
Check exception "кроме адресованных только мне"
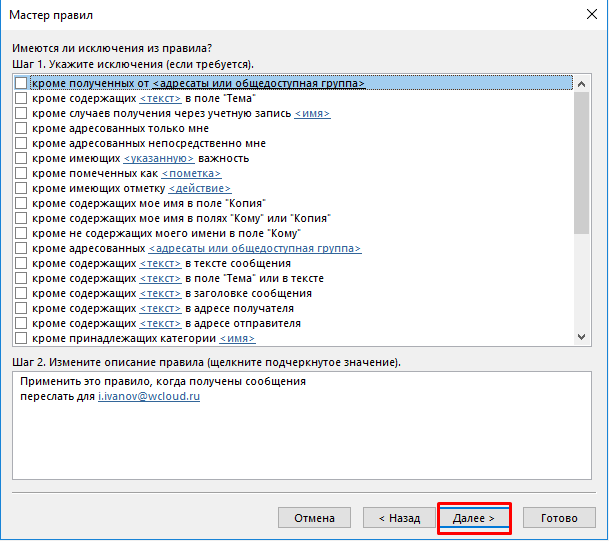pyautogui.click(x=21, y=129)
